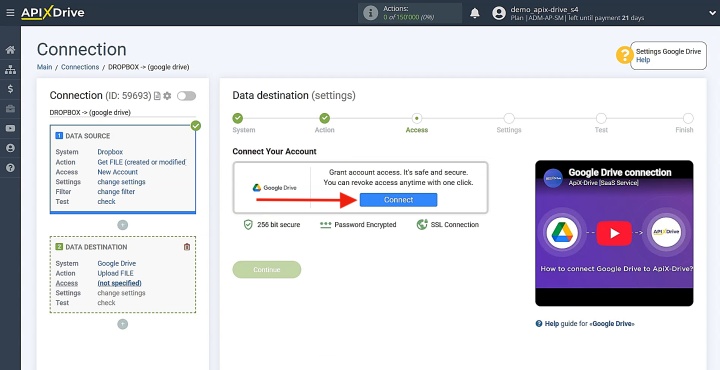Click the ApiX-Drive logo

(x=52, y=13)
